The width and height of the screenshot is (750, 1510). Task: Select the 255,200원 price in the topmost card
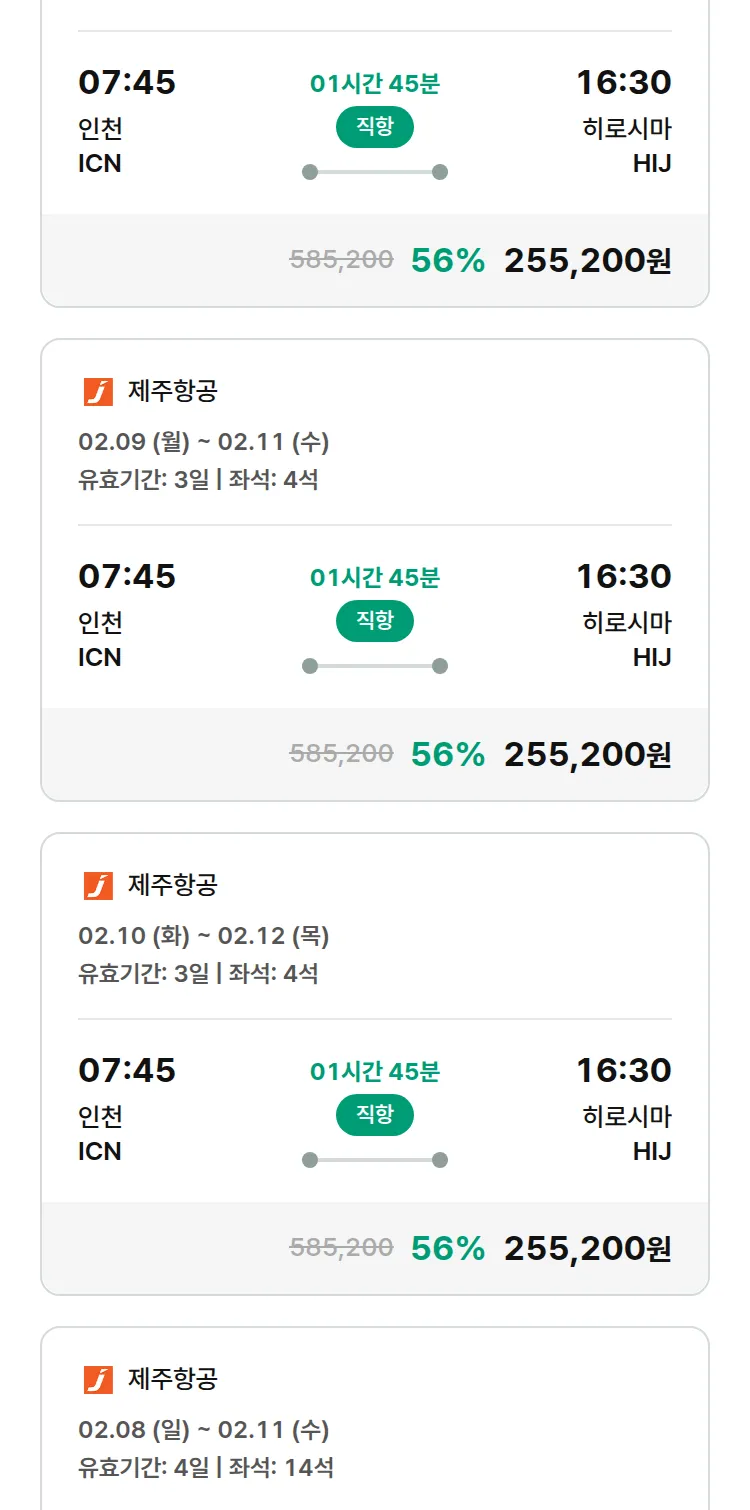(x=587, y=261)
